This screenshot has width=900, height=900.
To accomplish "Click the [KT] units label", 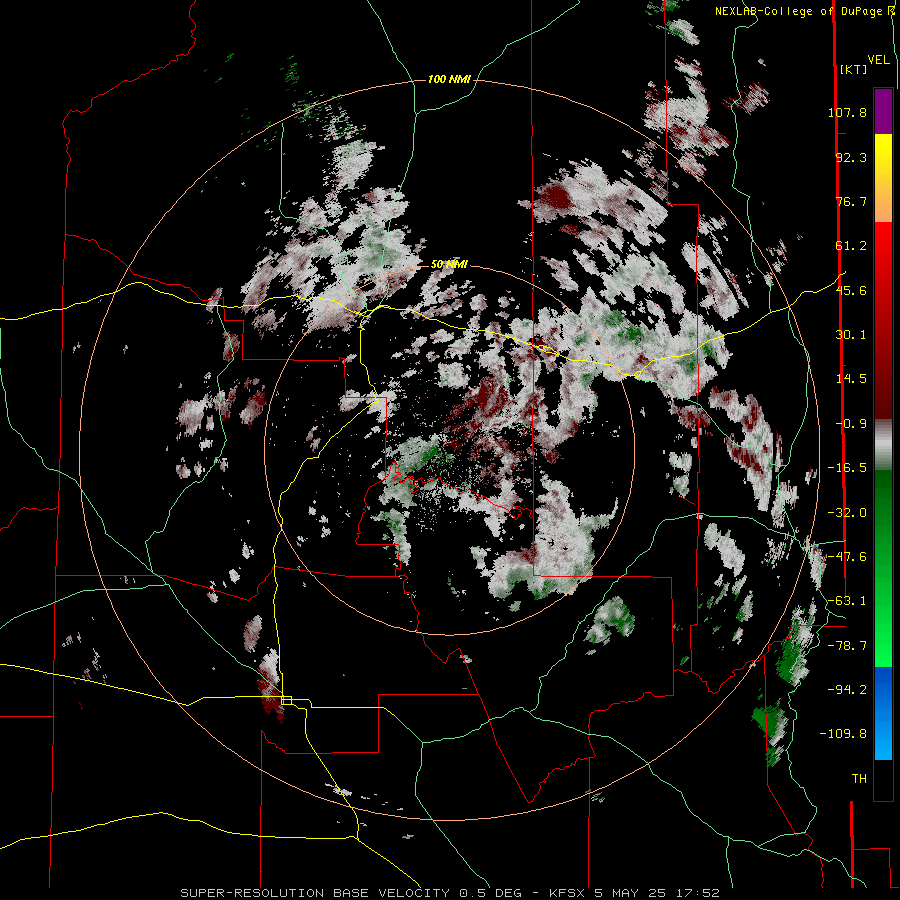I will coord(854,69).
